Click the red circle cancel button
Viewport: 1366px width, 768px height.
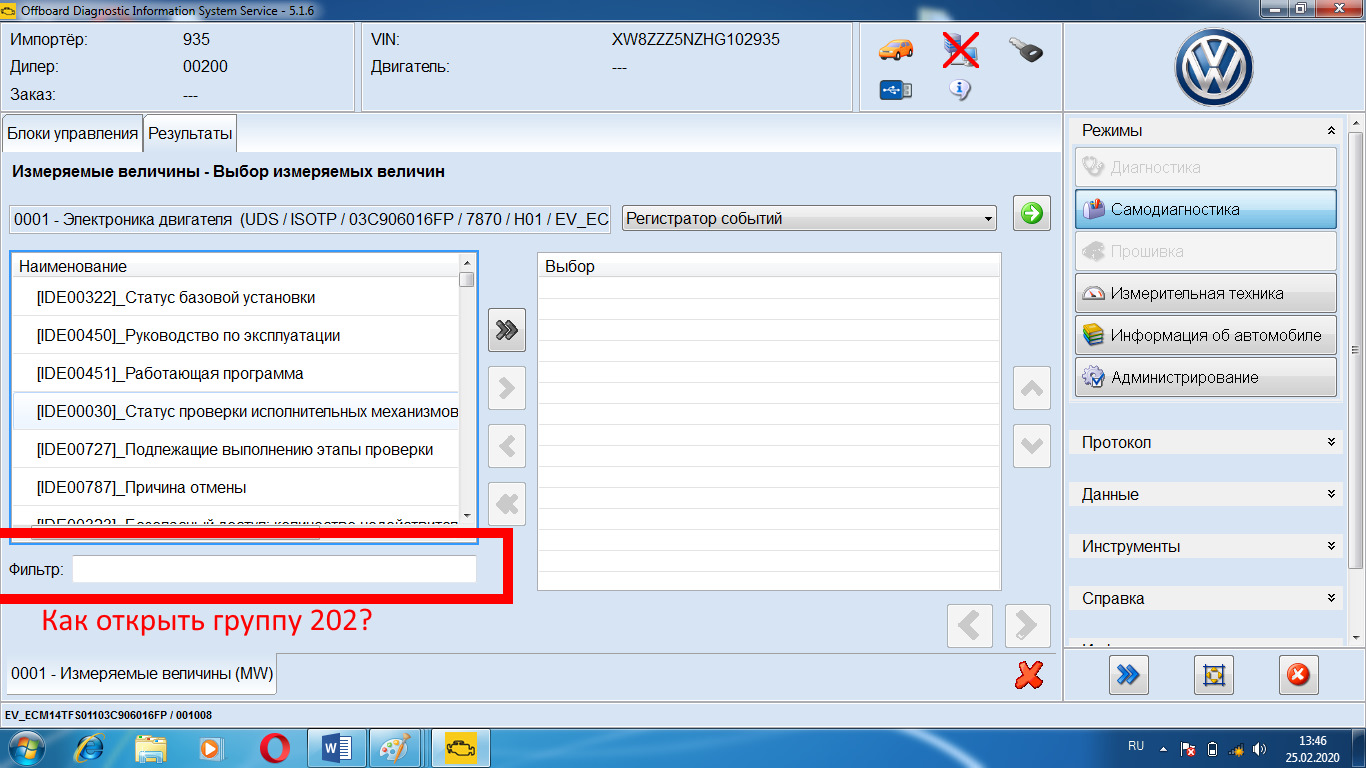(x=1298, y=675)
